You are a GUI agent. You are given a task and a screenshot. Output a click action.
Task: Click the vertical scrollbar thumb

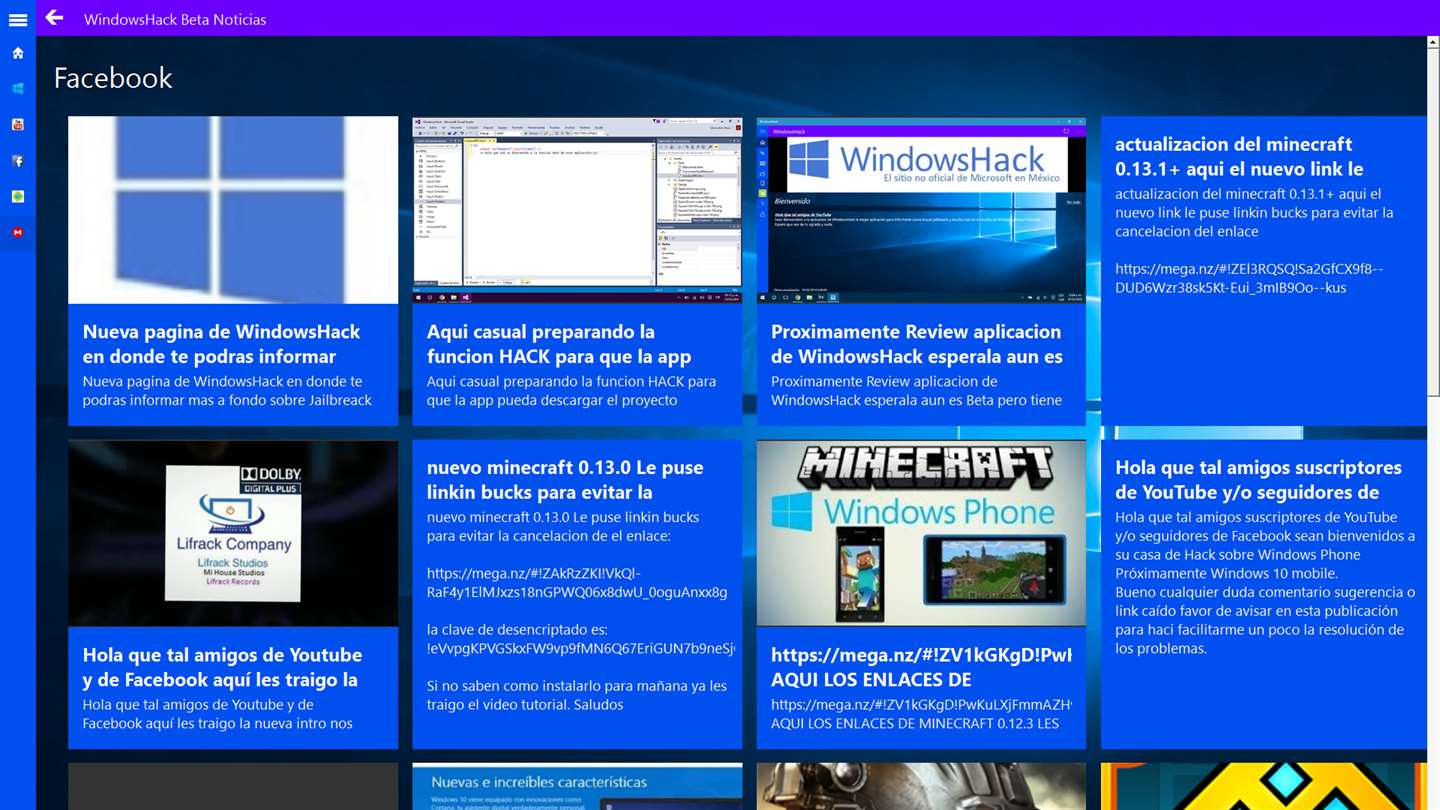click(1433, 222)
